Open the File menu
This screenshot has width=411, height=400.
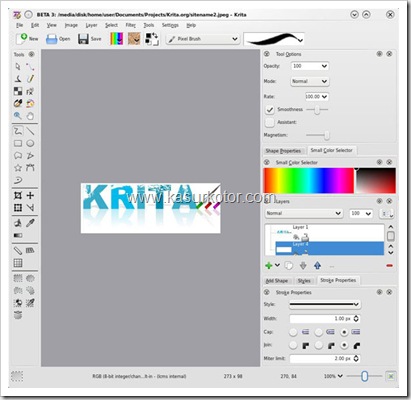[x=20, y=25]
